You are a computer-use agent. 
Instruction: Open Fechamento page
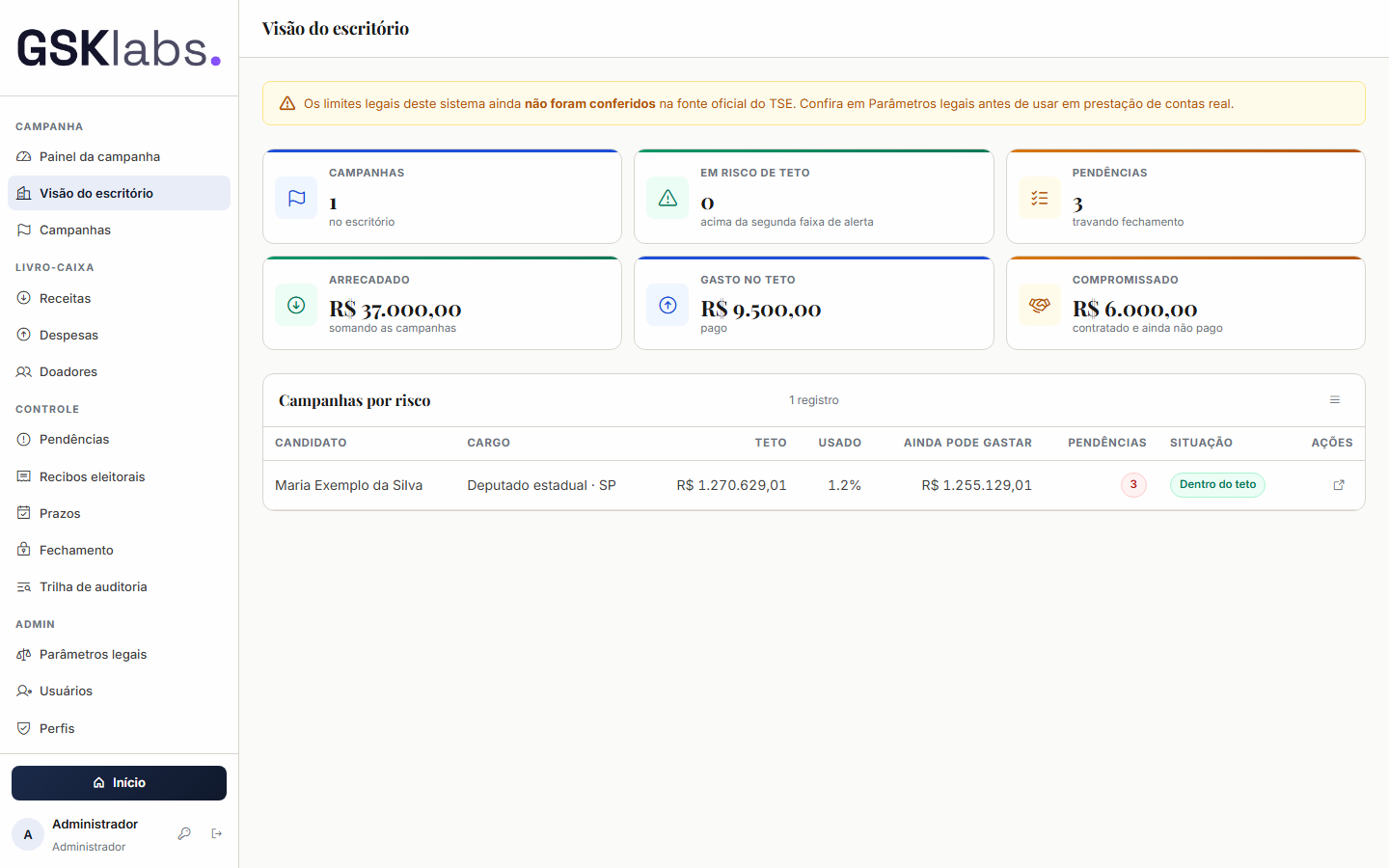(119, 550)
